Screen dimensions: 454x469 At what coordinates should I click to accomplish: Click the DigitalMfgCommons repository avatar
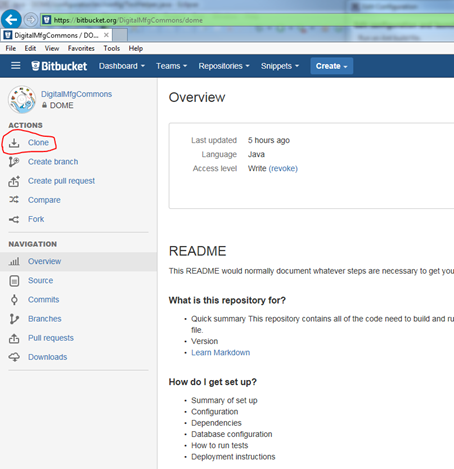click(22, 99)
